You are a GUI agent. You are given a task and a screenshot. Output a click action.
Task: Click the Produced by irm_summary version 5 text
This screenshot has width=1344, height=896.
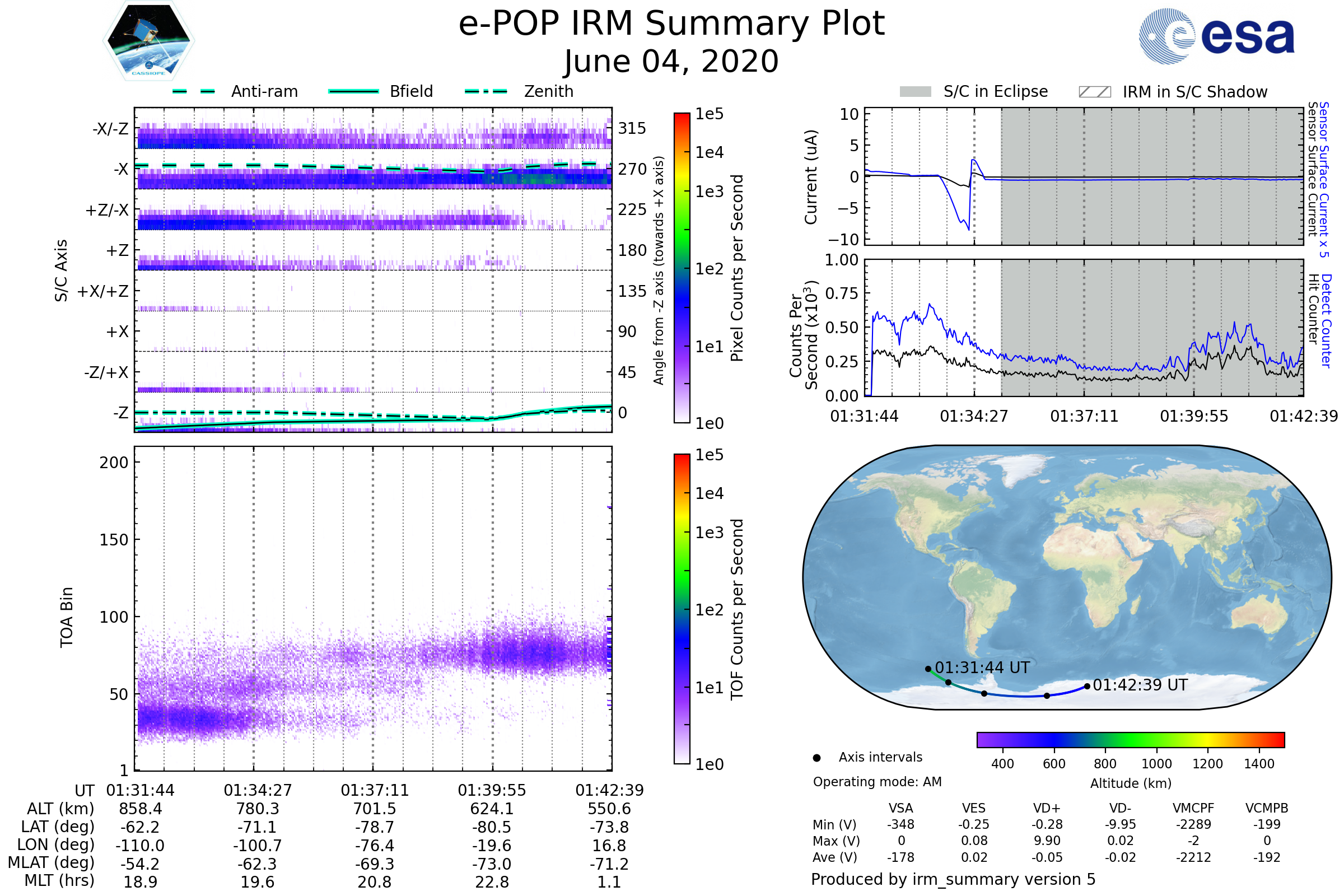click(x=953, y=879)
